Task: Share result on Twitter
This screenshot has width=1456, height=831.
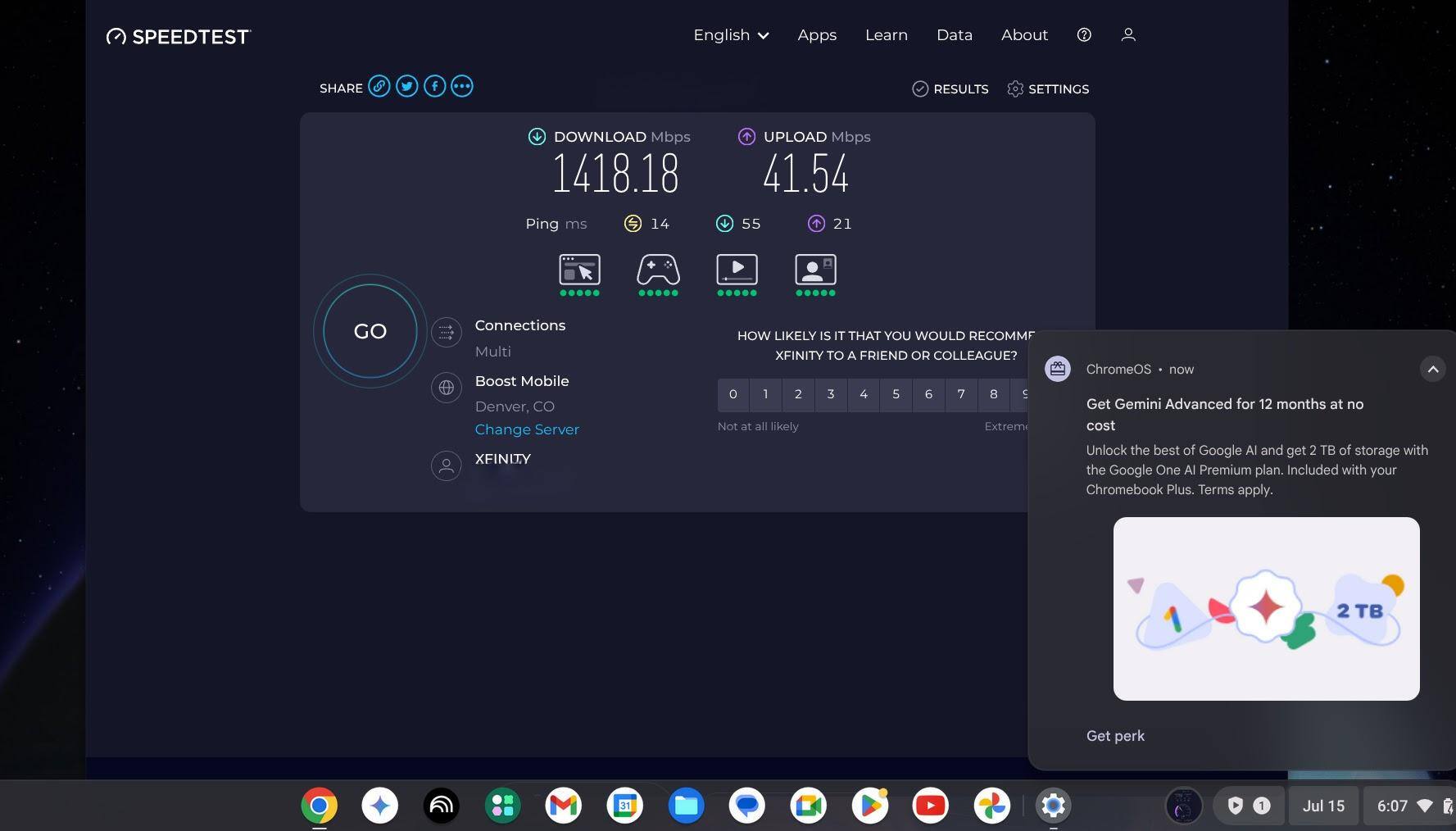Action: tap(406, 86)
